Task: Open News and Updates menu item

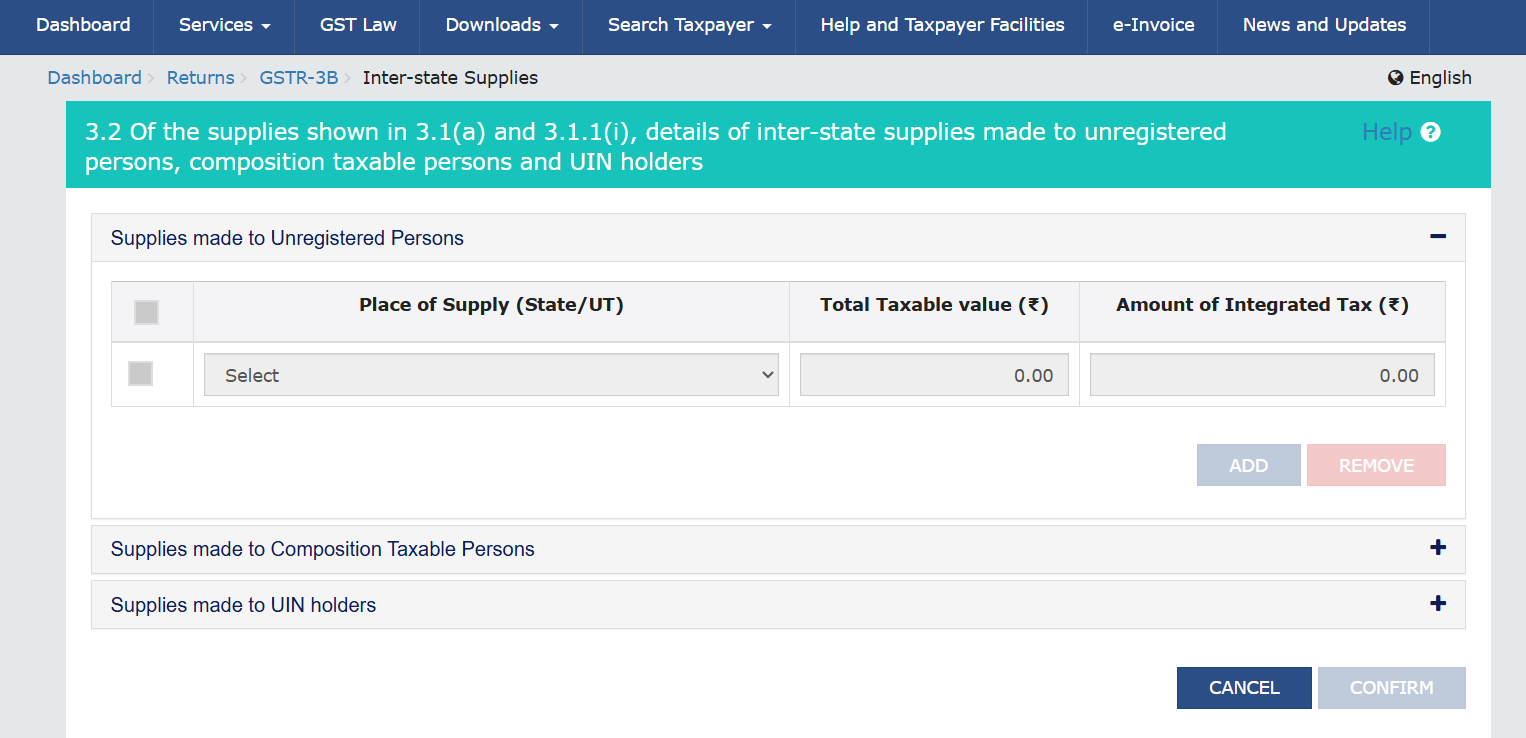Action: tap(1324, 26)
